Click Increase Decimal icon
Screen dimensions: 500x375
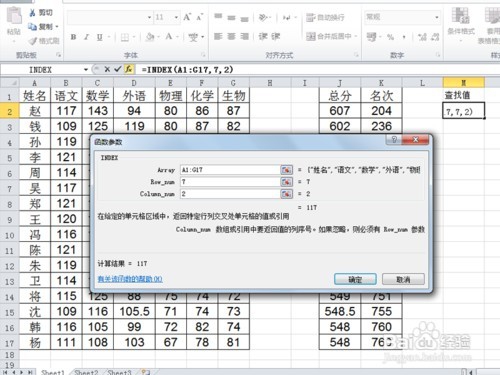coord(422,37)
